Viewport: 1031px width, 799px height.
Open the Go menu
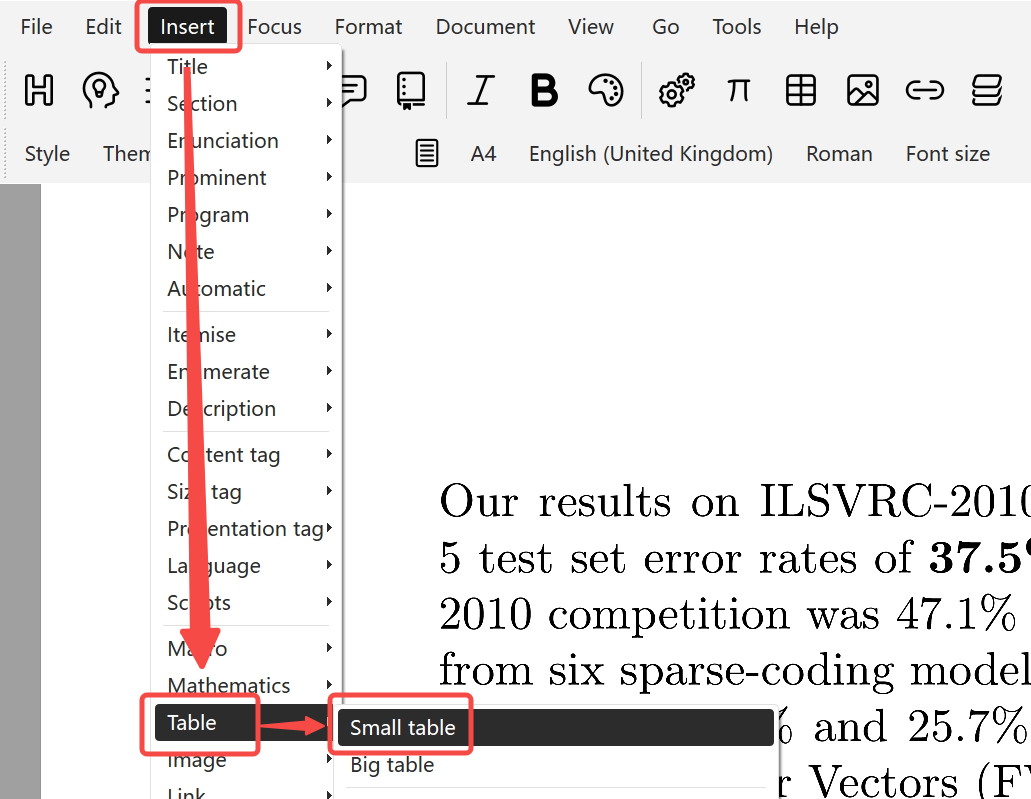[x=665, y=27]
